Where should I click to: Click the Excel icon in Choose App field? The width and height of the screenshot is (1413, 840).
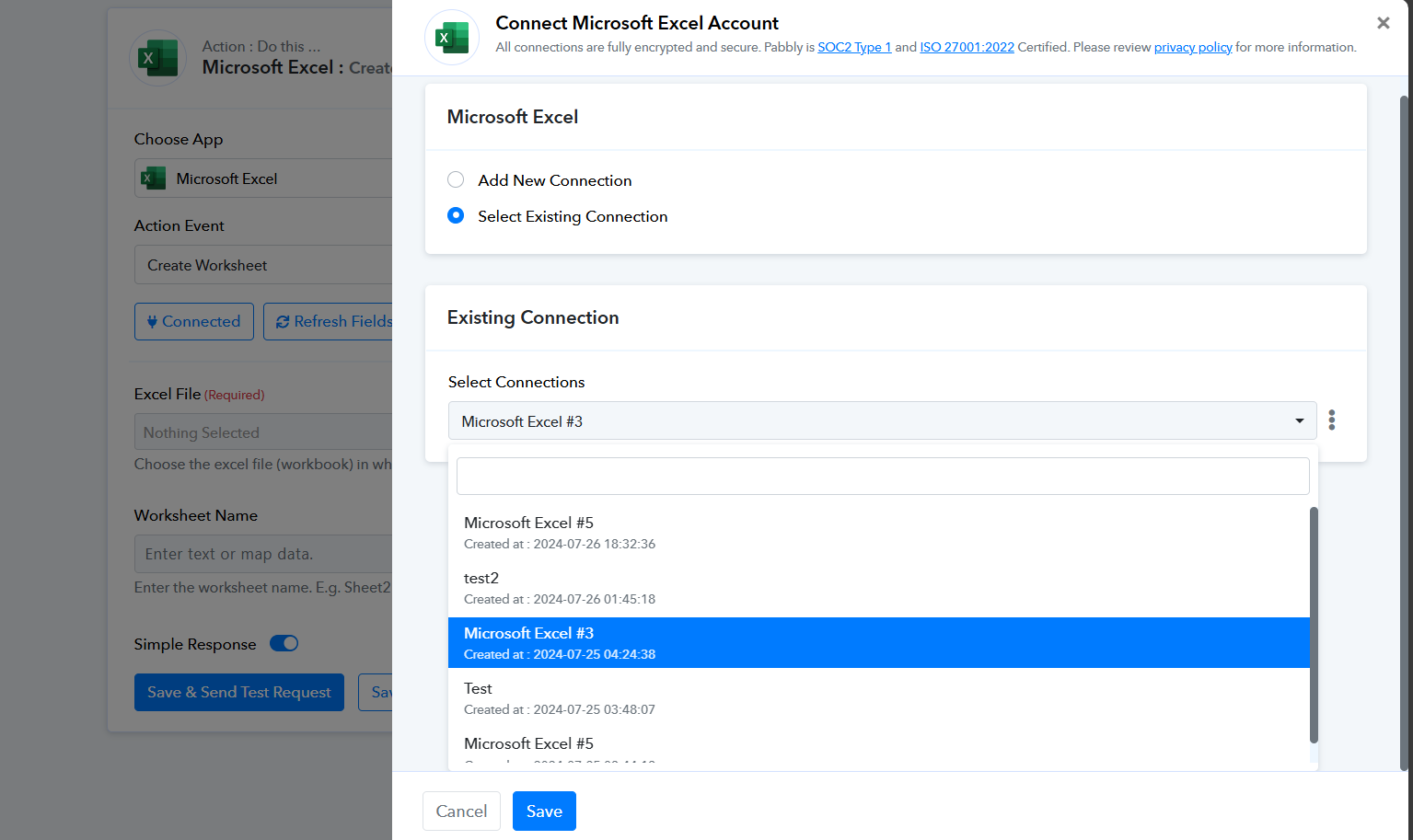click(153, 178)
